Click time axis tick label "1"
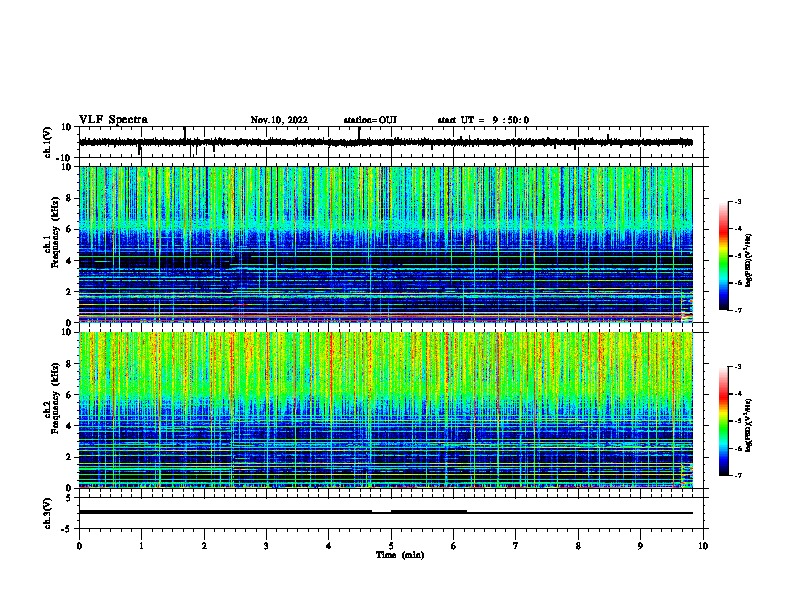The width and height of the screenshot is (792, 612). click(141, 546)
